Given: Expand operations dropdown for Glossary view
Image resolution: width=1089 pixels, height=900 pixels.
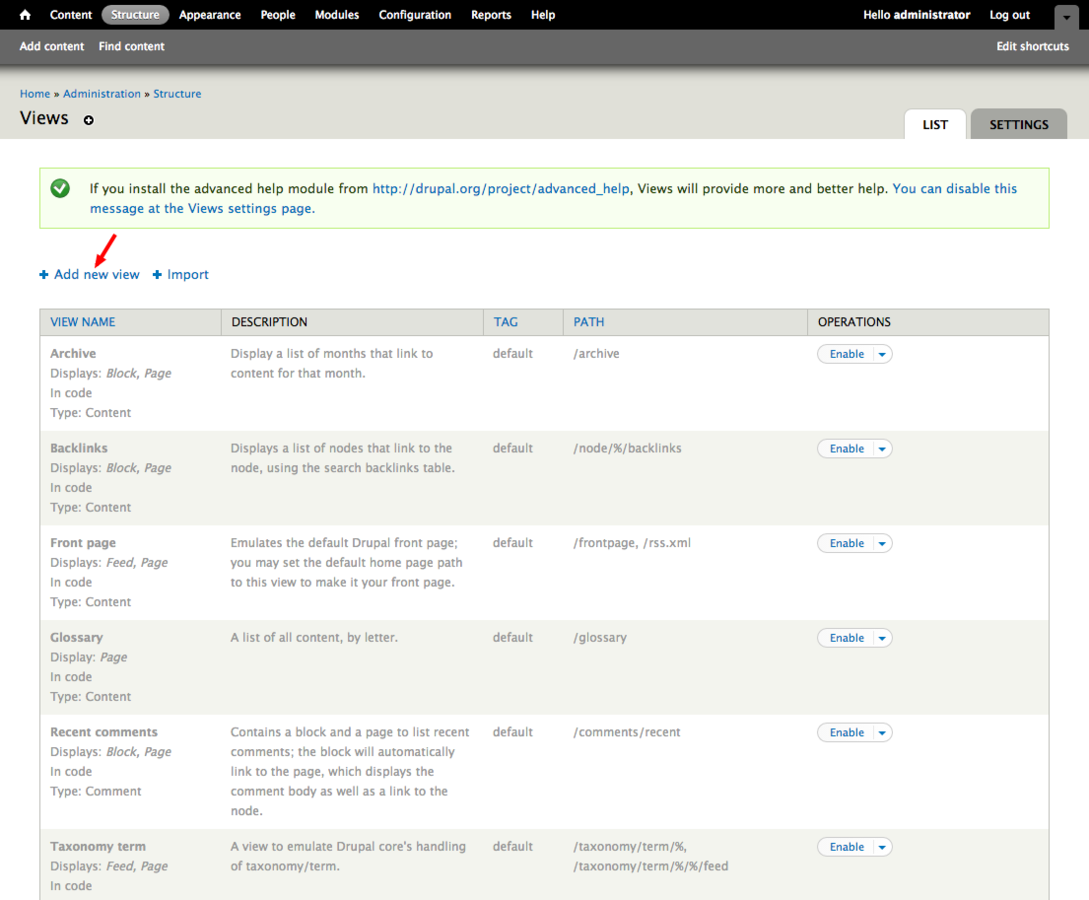Looking at the screenshot, I should (x=882, y=638).
